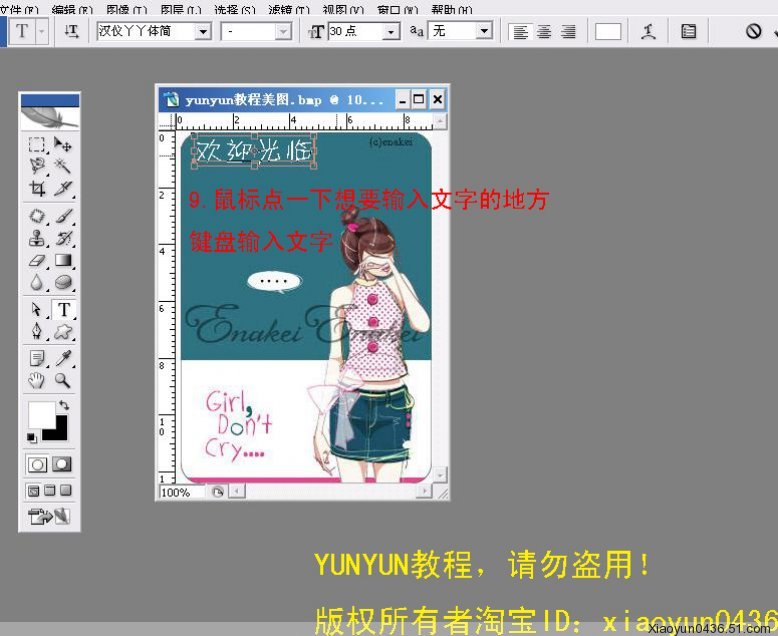Open foreground color swatch picker
The image size is (778, 636).
tap(40, 414)
